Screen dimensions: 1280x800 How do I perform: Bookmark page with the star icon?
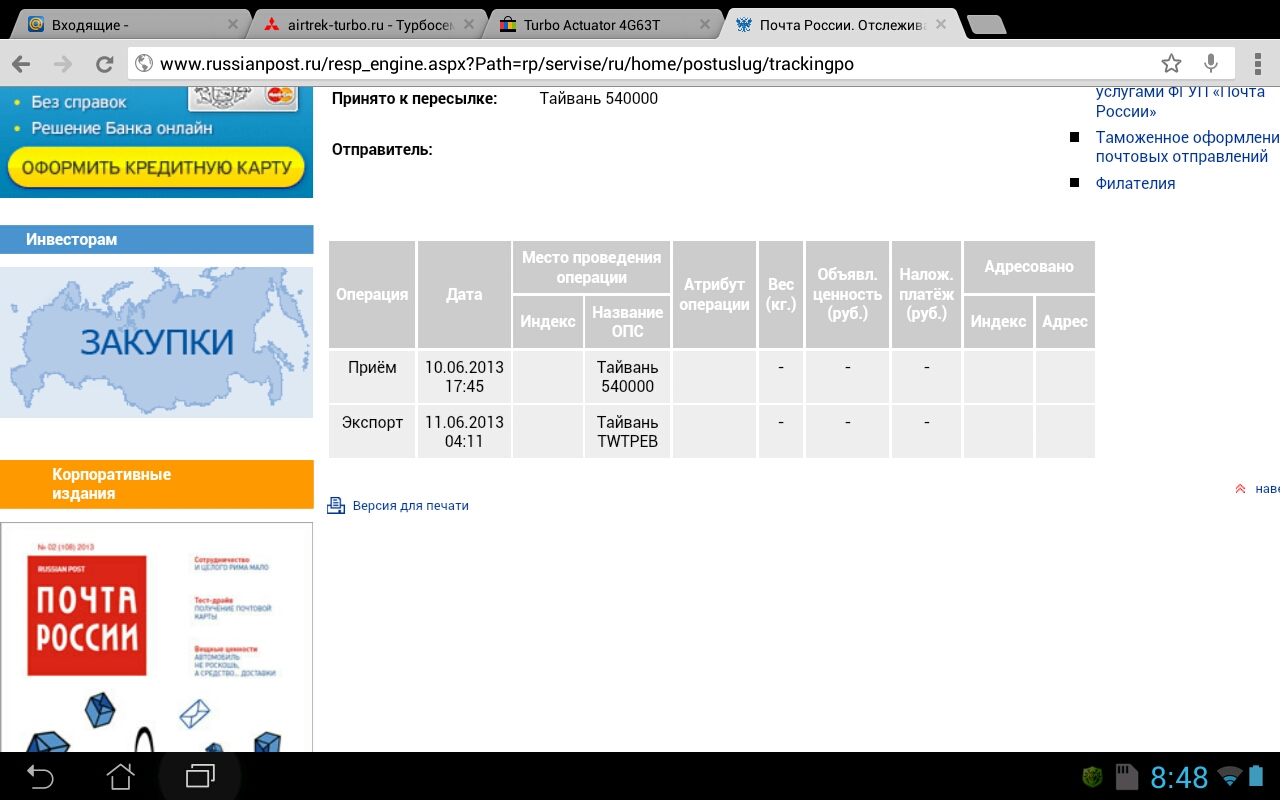tap(1171, 64)
